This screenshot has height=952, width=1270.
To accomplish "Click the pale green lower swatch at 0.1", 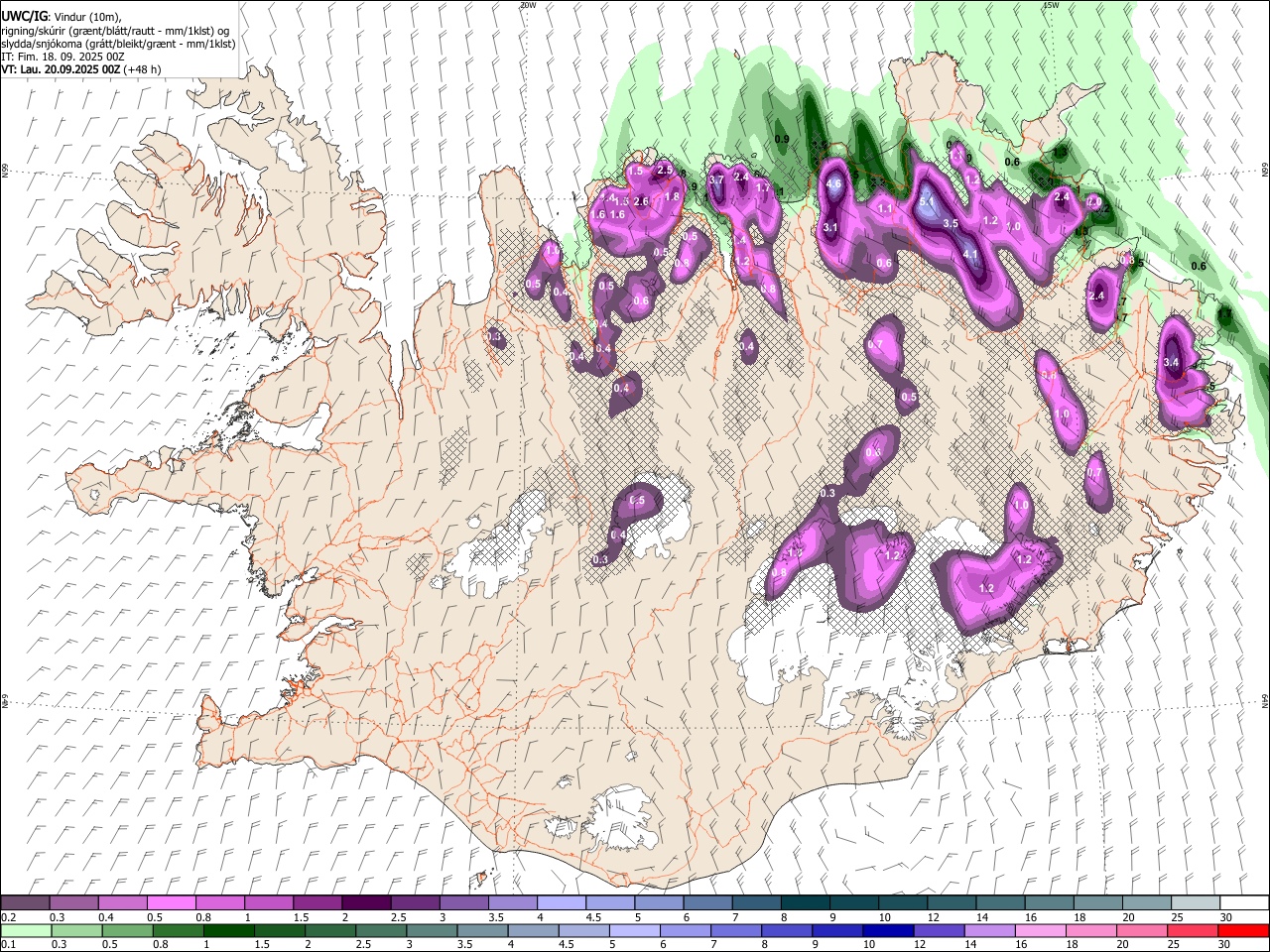I will (26, 931).
